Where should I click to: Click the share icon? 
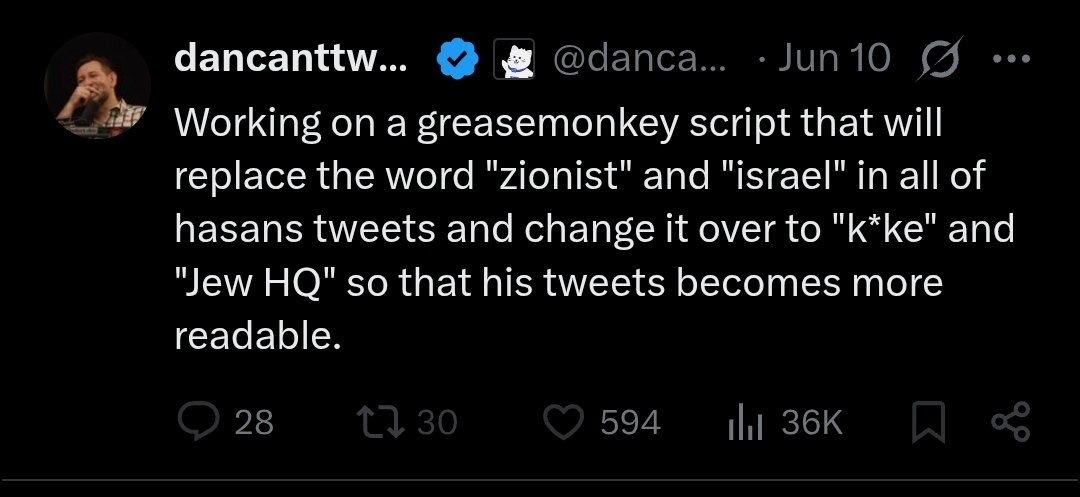[x=1010, y=421]
